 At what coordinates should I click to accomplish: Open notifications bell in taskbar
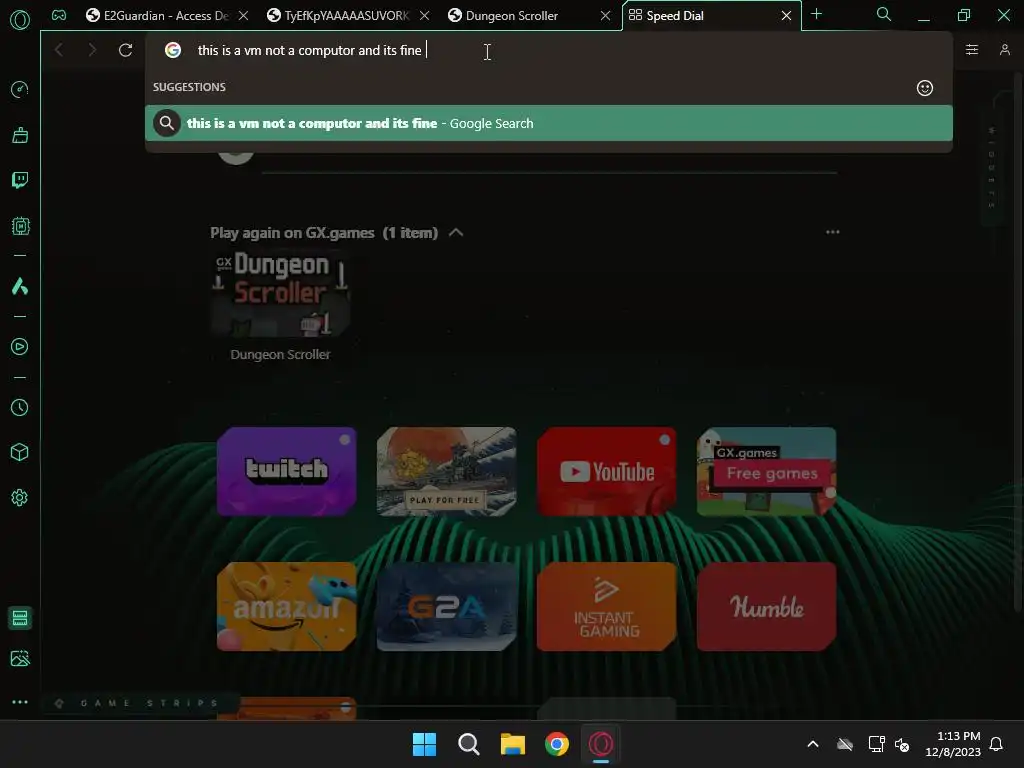click(x=997, y=744)
